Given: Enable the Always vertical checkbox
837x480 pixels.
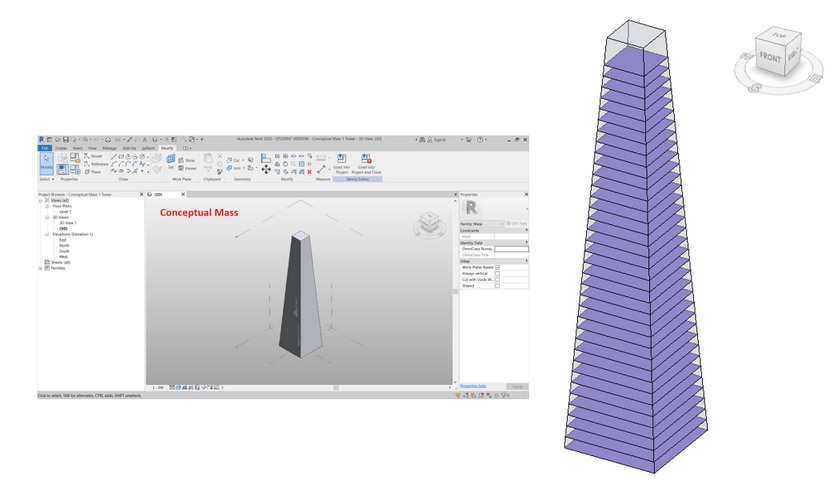Looking at the screenshot, I should point(497,274).
